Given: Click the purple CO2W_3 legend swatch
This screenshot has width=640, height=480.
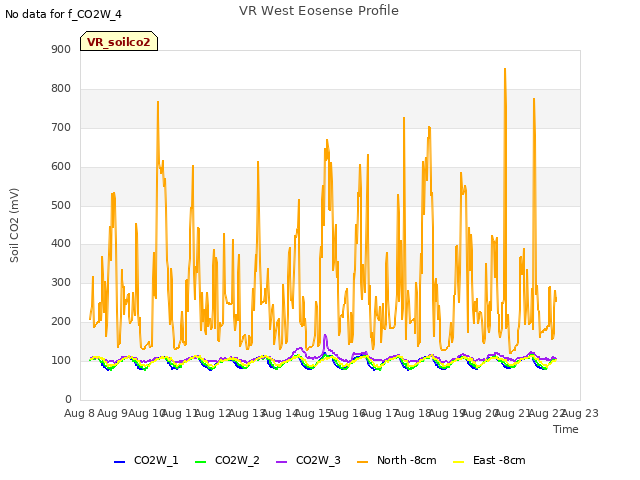Looking at the screenshot, I should point(281,462).
